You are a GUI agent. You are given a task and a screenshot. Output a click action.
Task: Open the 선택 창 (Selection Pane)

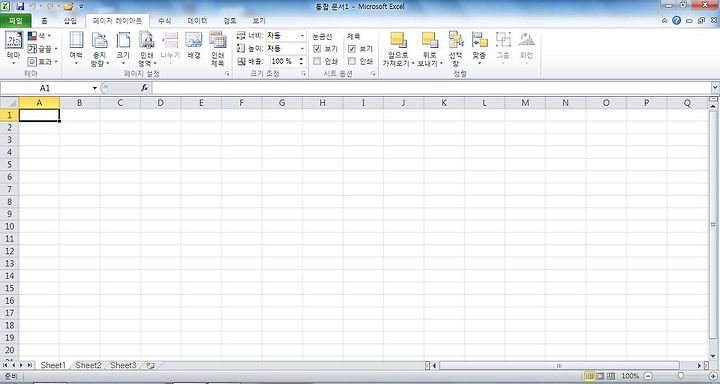pyautogui.click(x=456, y=49)
